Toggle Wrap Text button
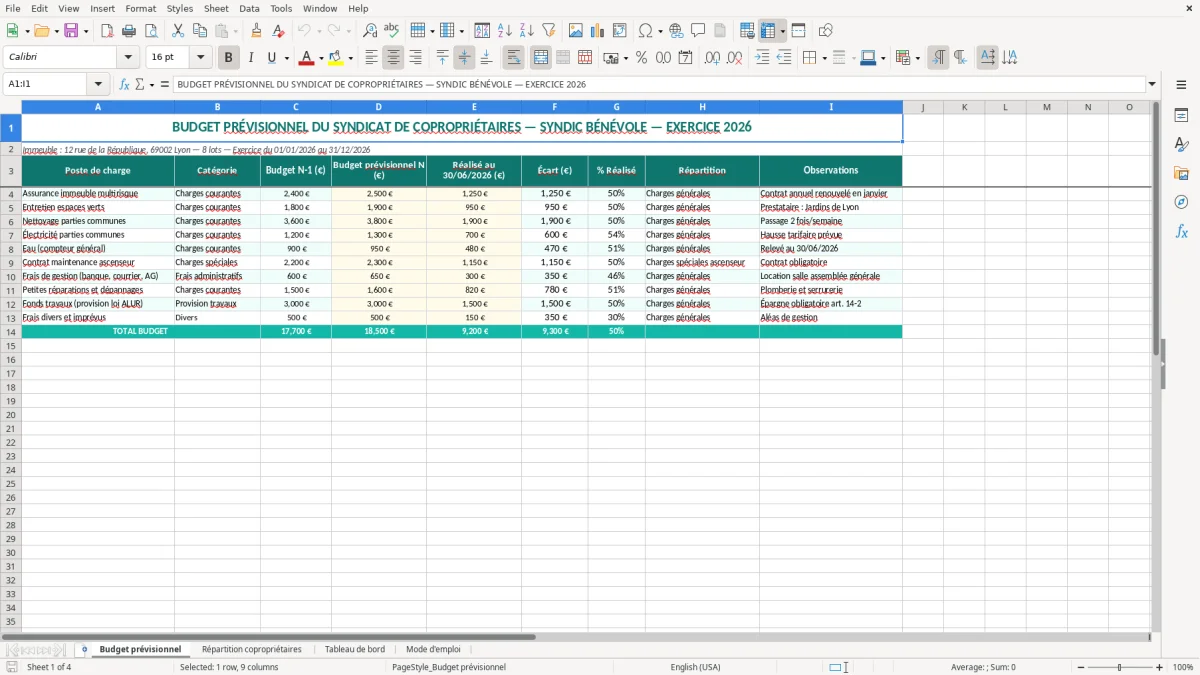 coord(514,58)
